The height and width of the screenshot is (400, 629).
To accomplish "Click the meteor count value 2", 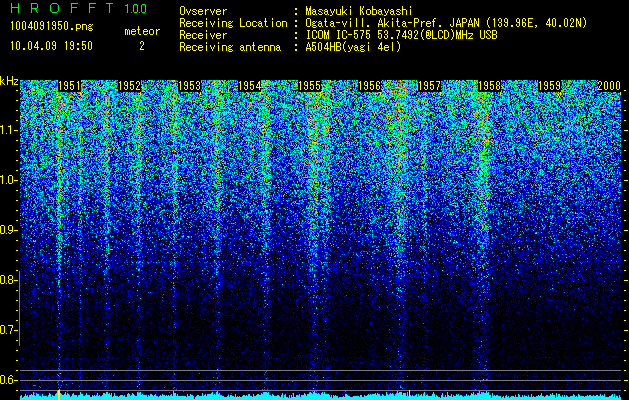I will (142, 46).
